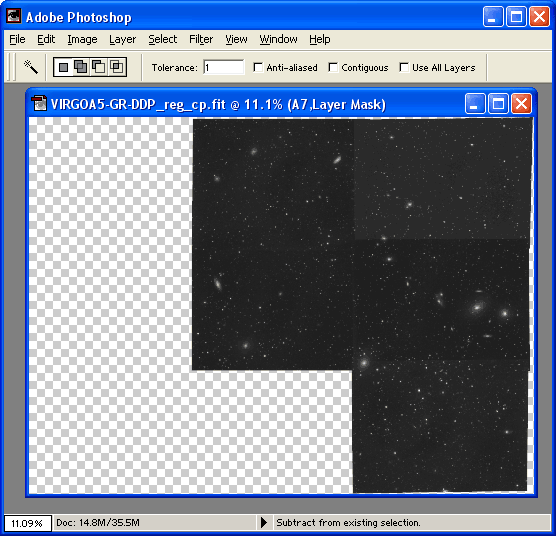This screenshot has height=536, width=556.
Task: Click the options bar gripper handle
Action: click(11, 67)
